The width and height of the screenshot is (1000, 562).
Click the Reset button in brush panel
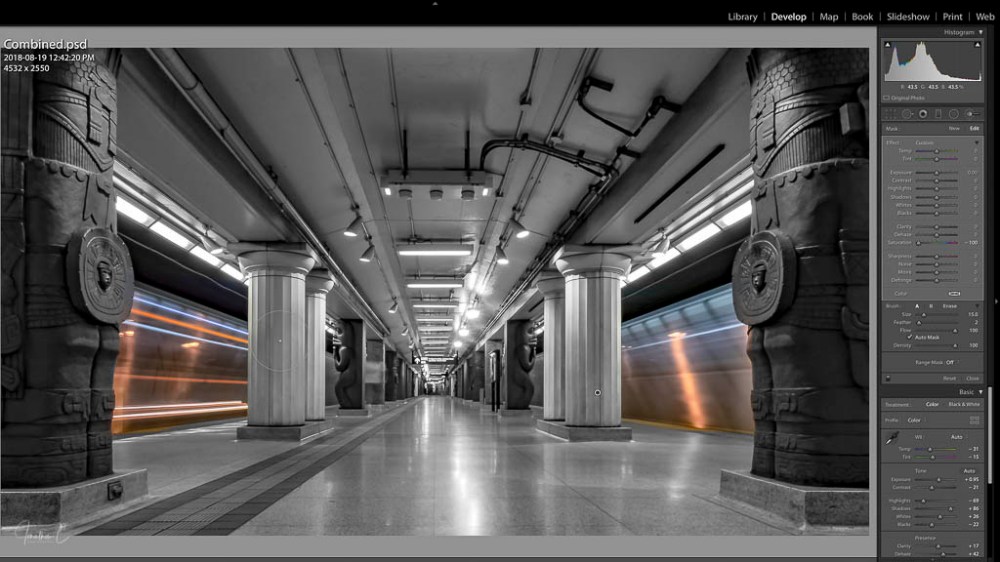tap(949, 378)
